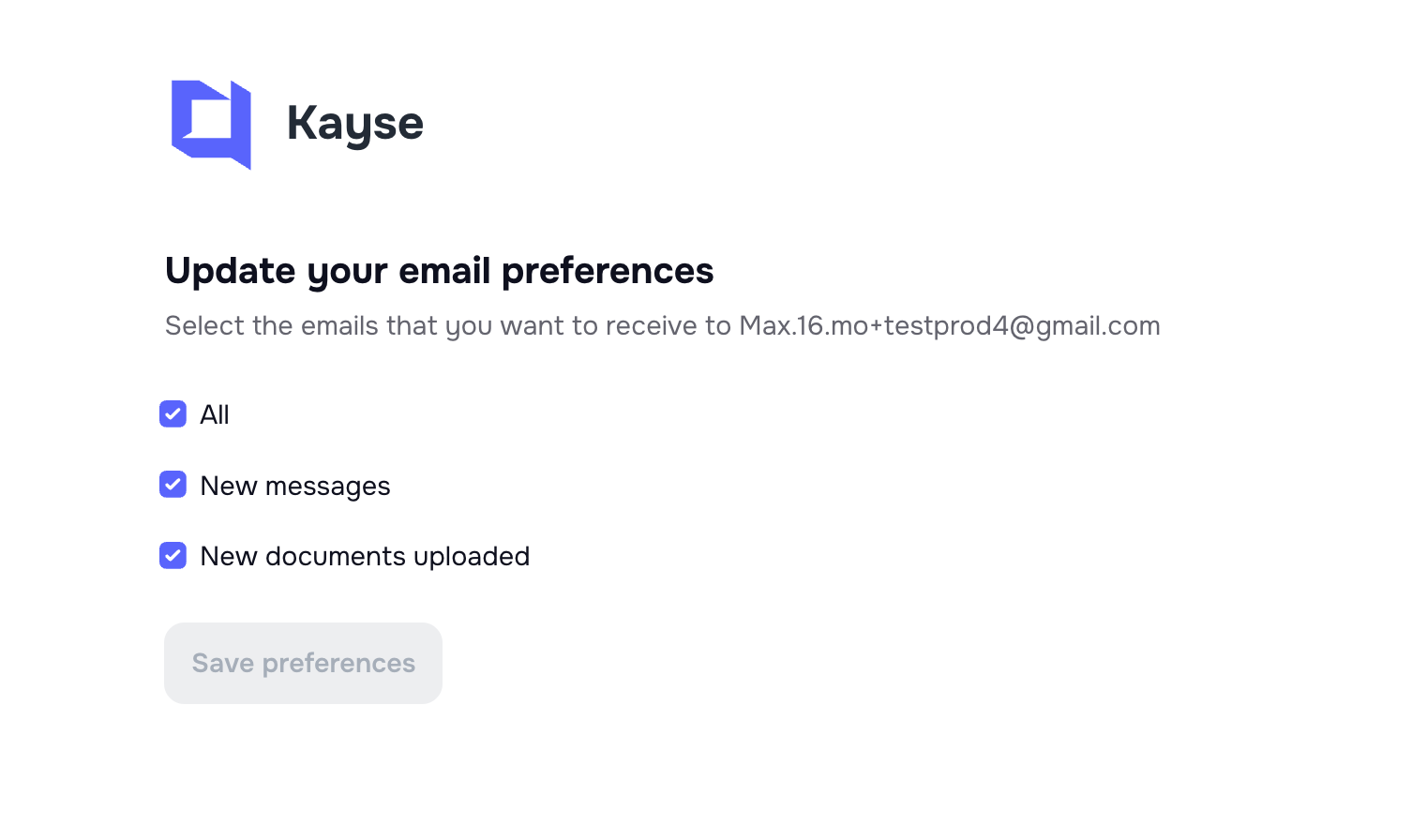The height and width of the screenshot is (840, 1412).
Task: Click the New messages label text
Action: tap(294, 486)
